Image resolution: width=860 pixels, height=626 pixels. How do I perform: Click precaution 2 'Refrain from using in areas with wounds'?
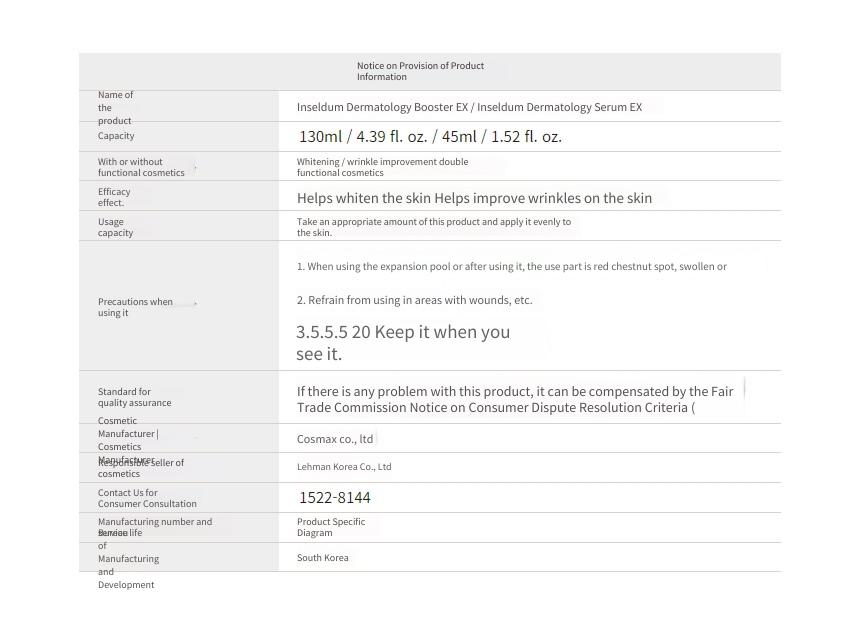(415, 300)
